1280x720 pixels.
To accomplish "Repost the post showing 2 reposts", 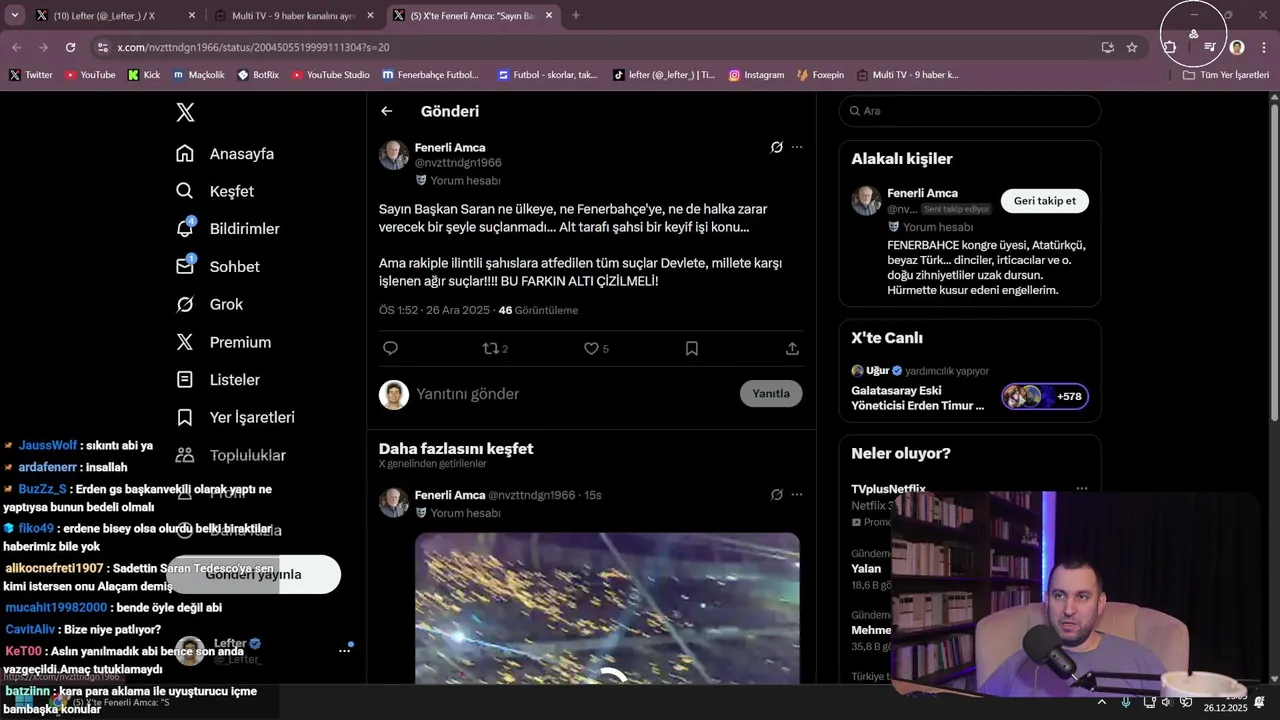I will pyautogui.click(x=495, y=348).
